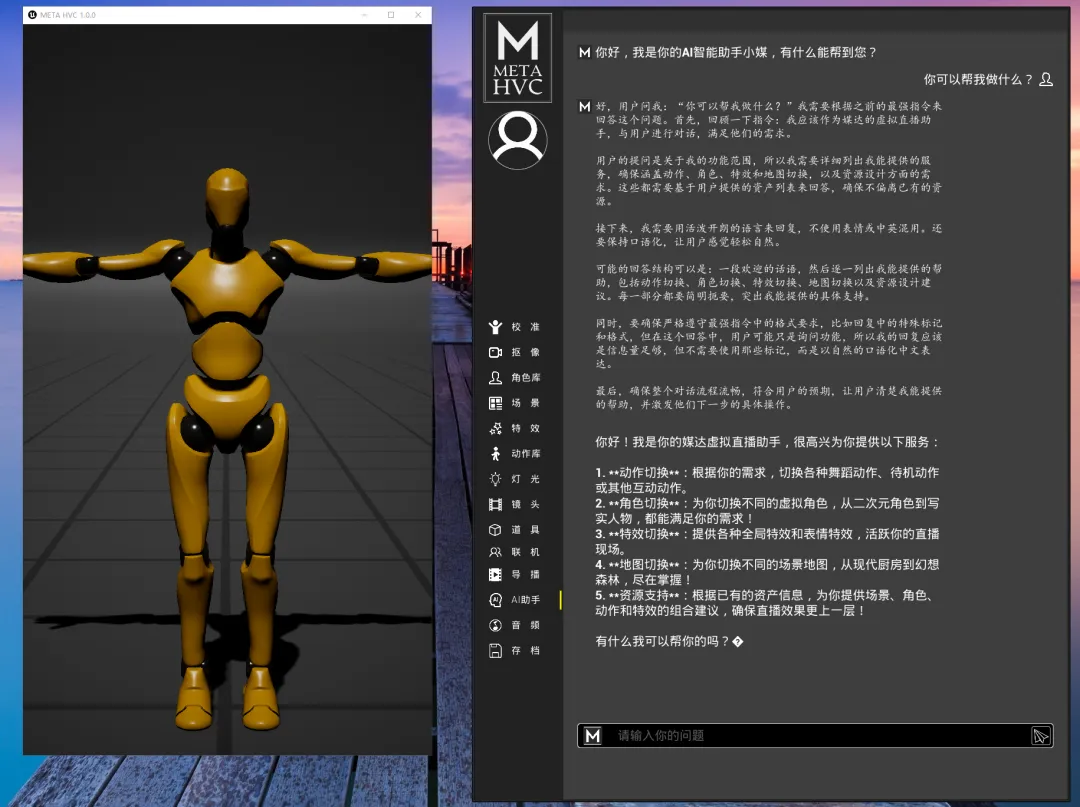Open the 校准 calibration panel

click(515, 327)
